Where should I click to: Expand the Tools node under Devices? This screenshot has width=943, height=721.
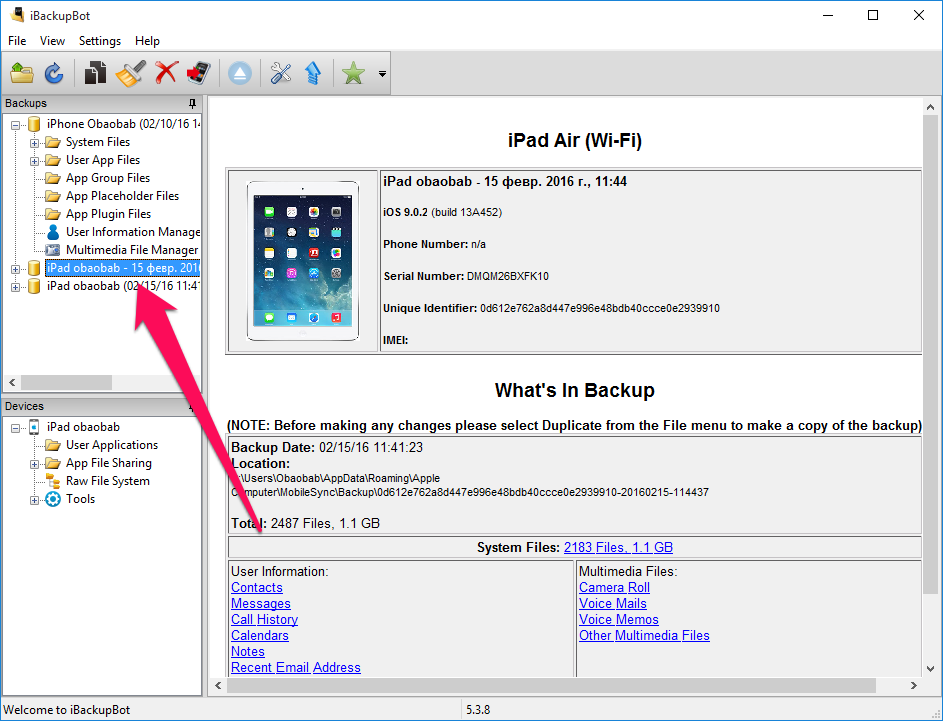(x=34, y=500)
